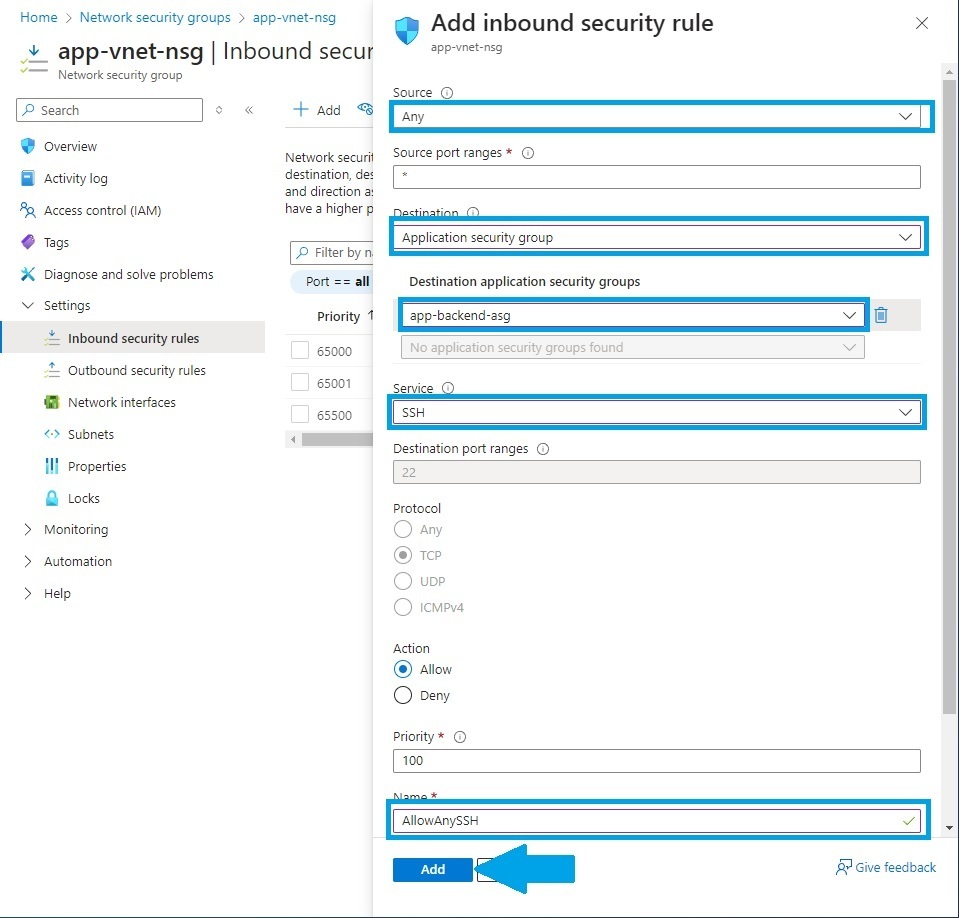The width and height of the screenshot is (959, 918).
Task: Select the UDP protocol option
Action: point(402,581)
